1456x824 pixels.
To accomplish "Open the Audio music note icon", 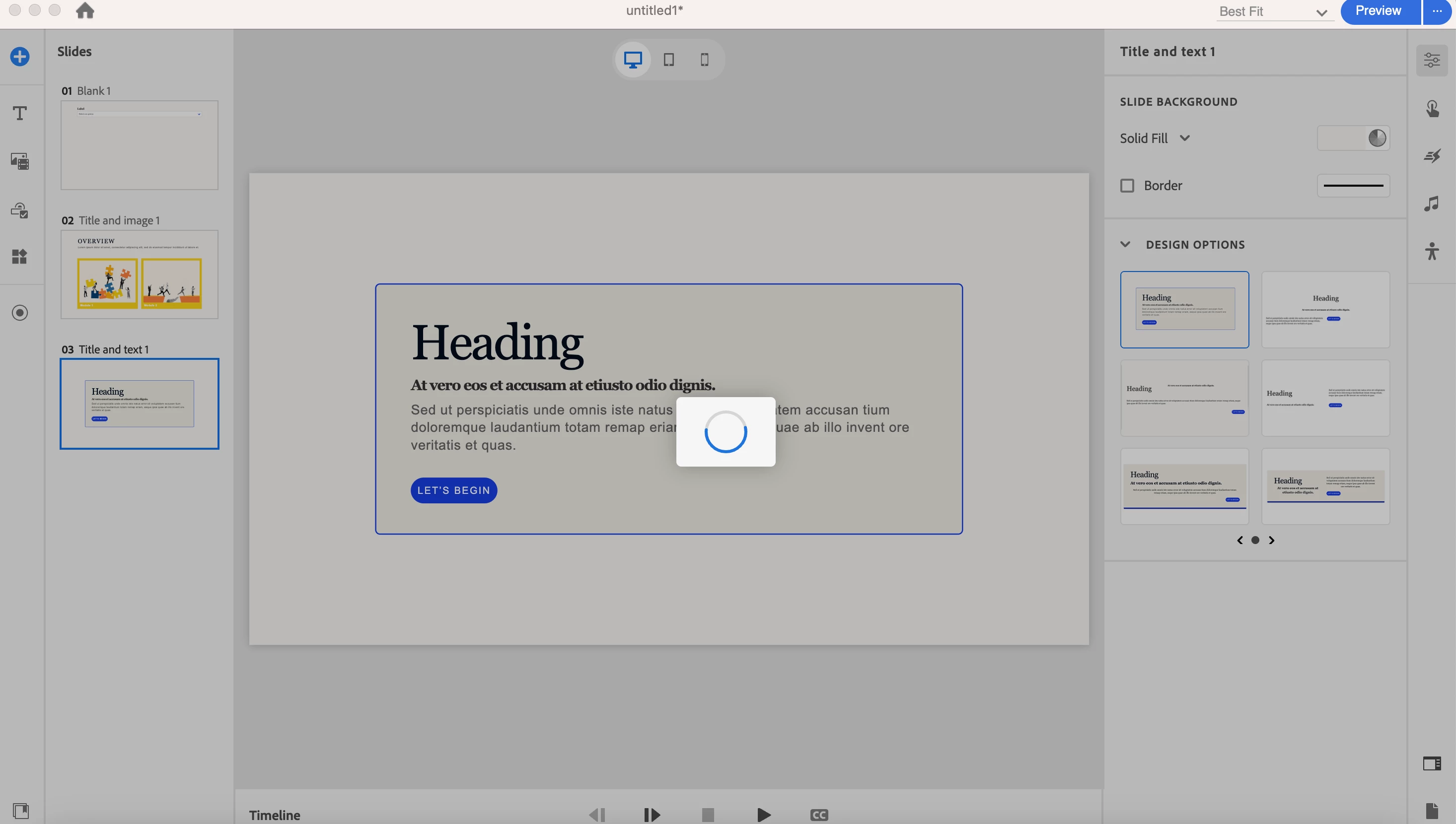I will [1432, 204].
